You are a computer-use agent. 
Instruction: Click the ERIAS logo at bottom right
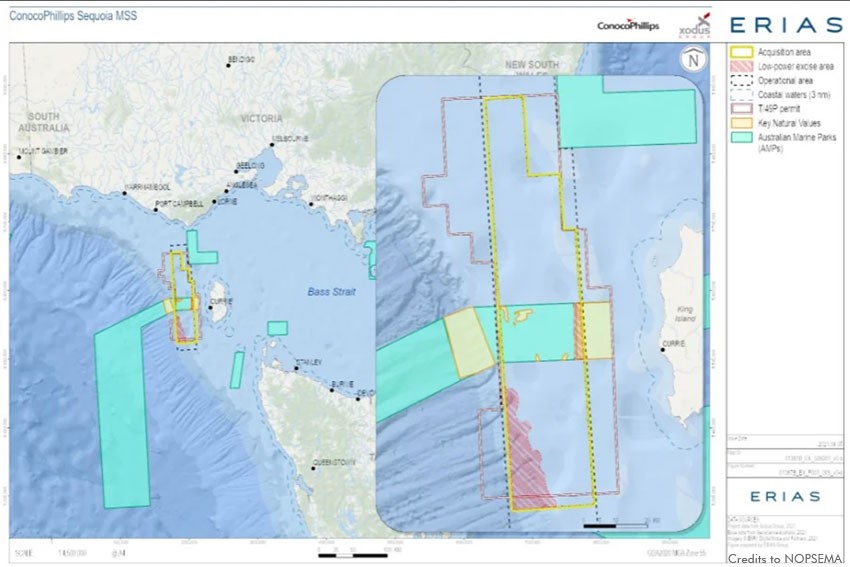coord(786,496)
